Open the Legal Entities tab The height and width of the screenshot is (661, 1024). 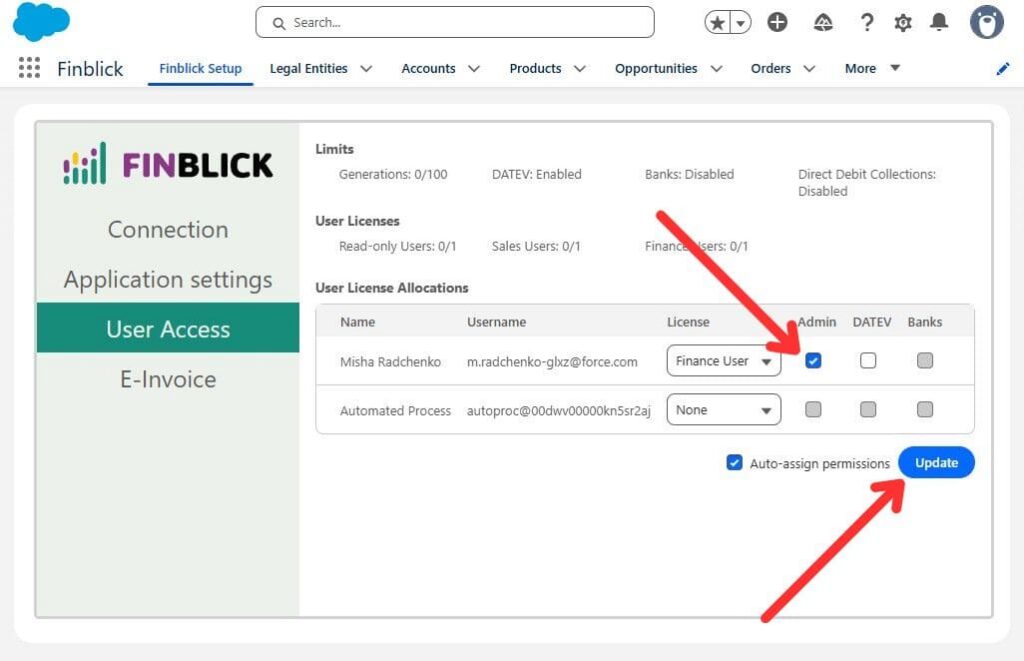308,68
